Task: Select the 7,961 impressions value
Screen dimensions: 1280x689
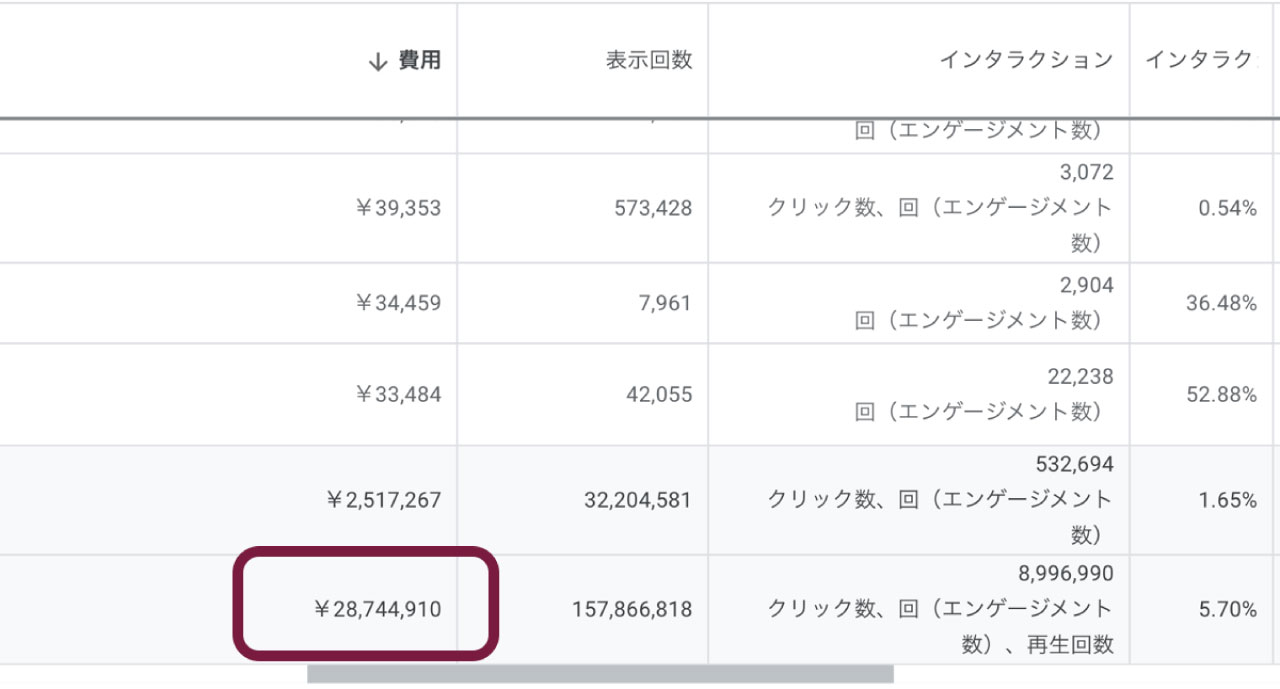Action: (x=665, y=303)
